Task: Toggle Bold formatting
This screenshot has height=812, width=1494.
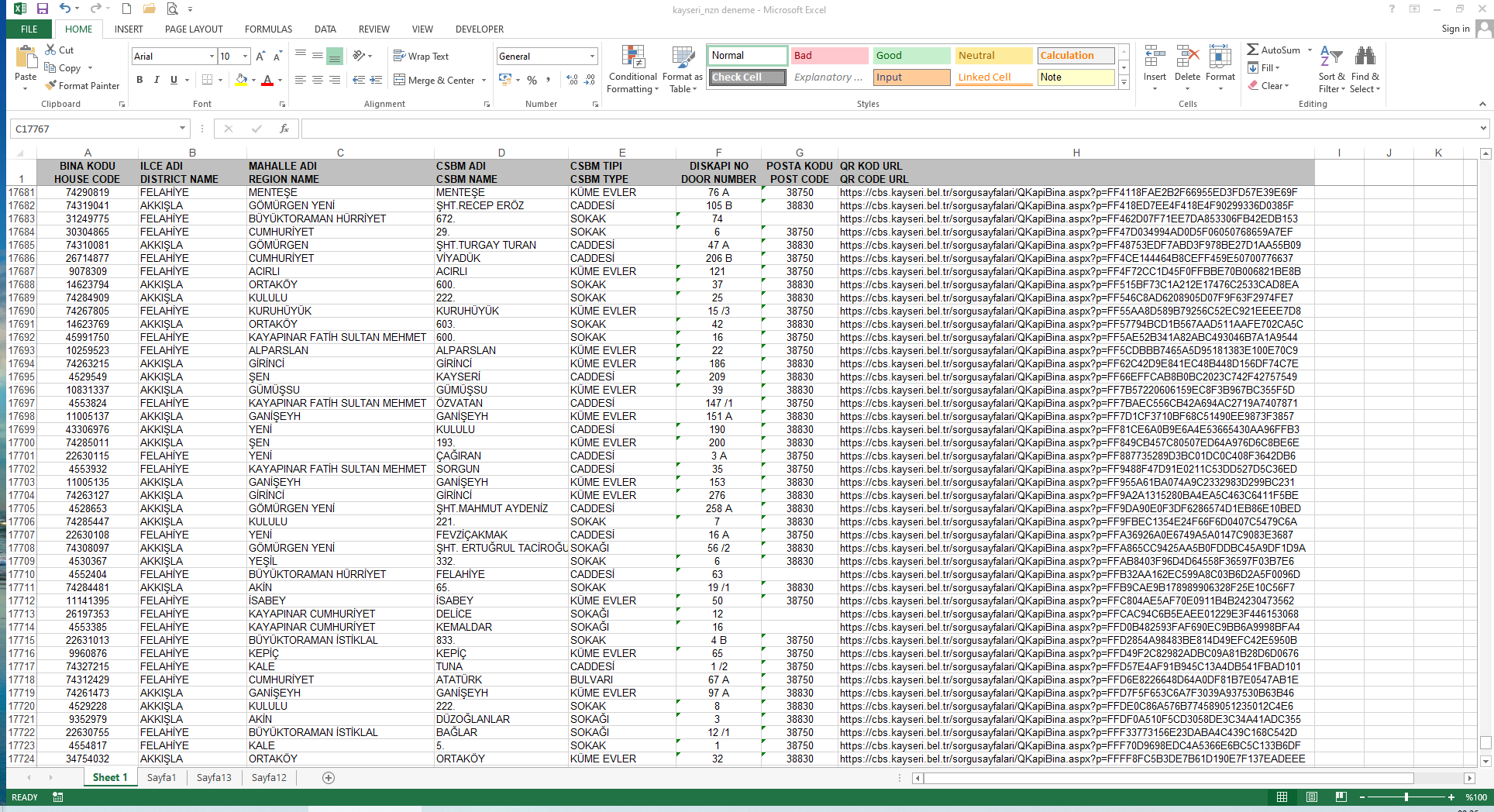Action: point(139,80)
